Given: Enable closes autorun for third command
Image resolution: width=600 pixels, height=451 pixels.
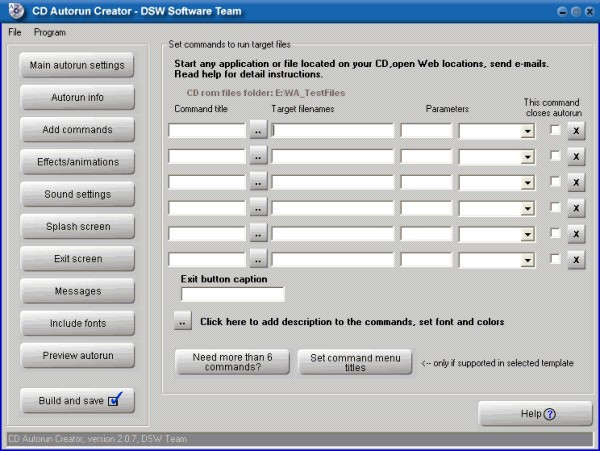Looking at the screenshot, I should click(555, 181).
